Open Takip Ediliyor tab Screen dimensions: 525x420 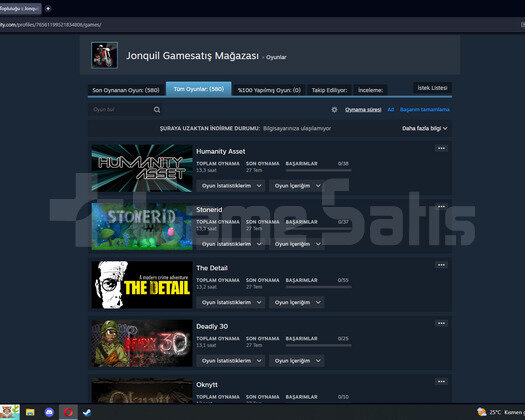[329, 90]
